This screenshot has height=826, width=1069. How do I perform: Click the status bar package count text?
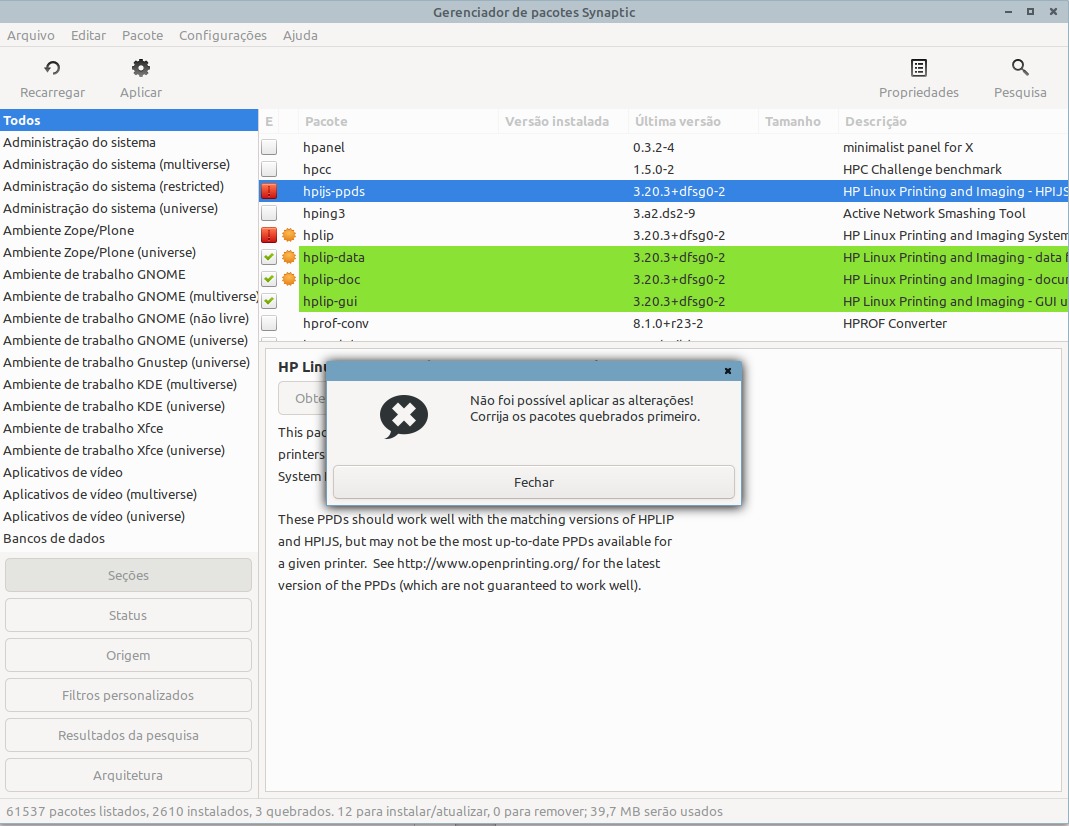[x=365, y=812]
